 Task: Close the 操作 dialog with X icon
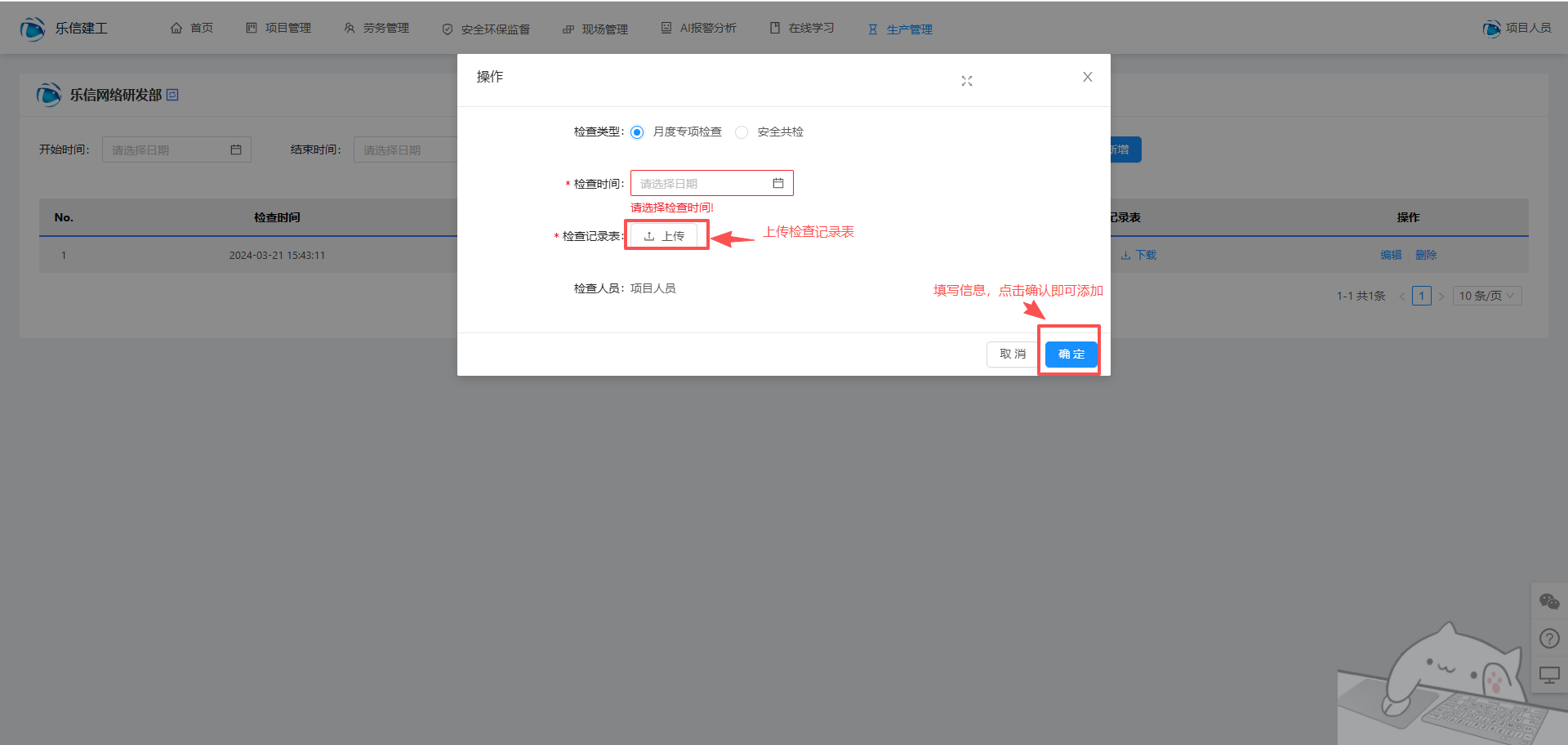click(x=1087, y=77)
